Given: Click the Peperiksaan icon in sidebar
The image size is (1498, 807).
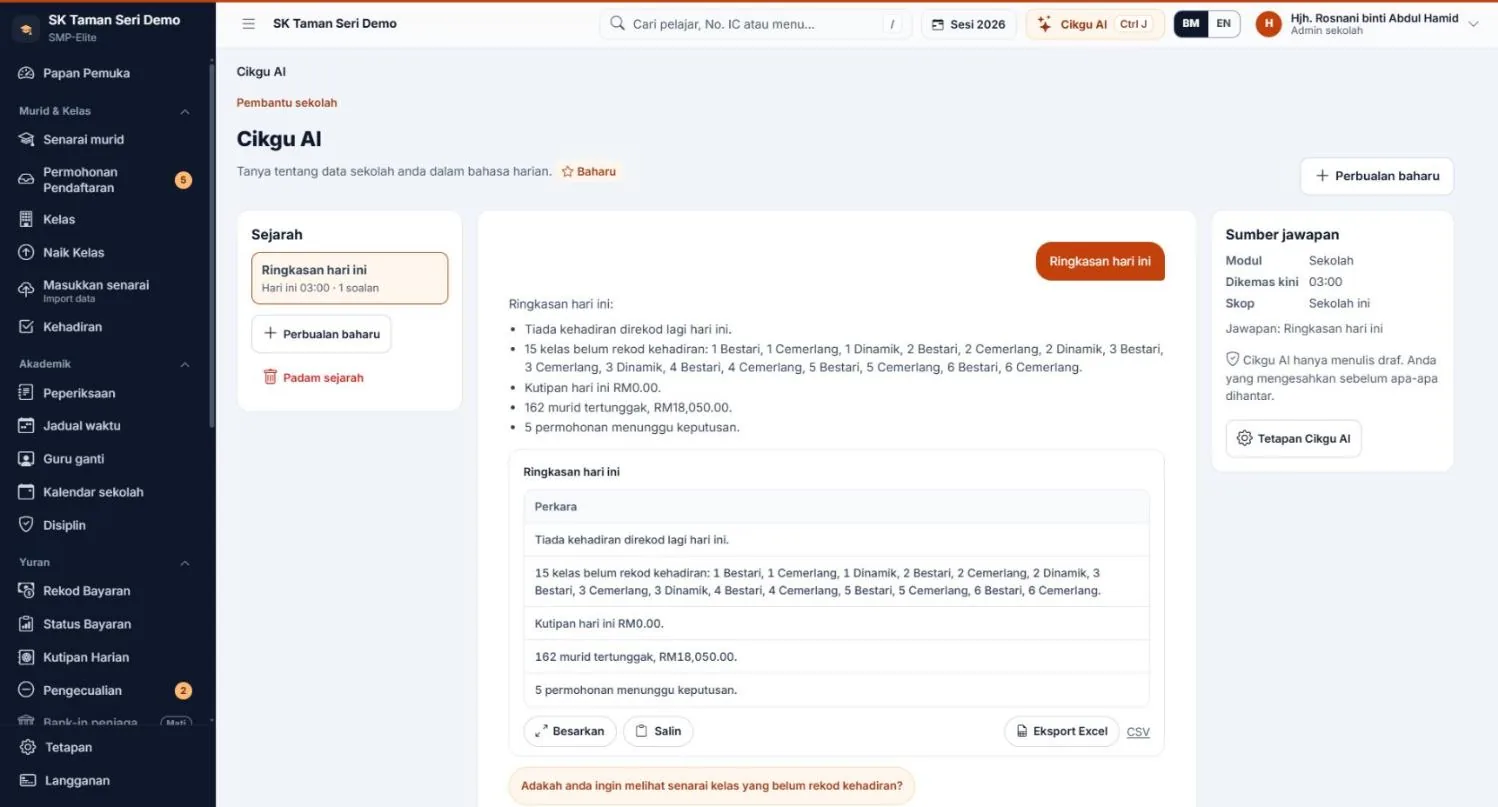Looking at the screenshot, I should click(27, 393).
